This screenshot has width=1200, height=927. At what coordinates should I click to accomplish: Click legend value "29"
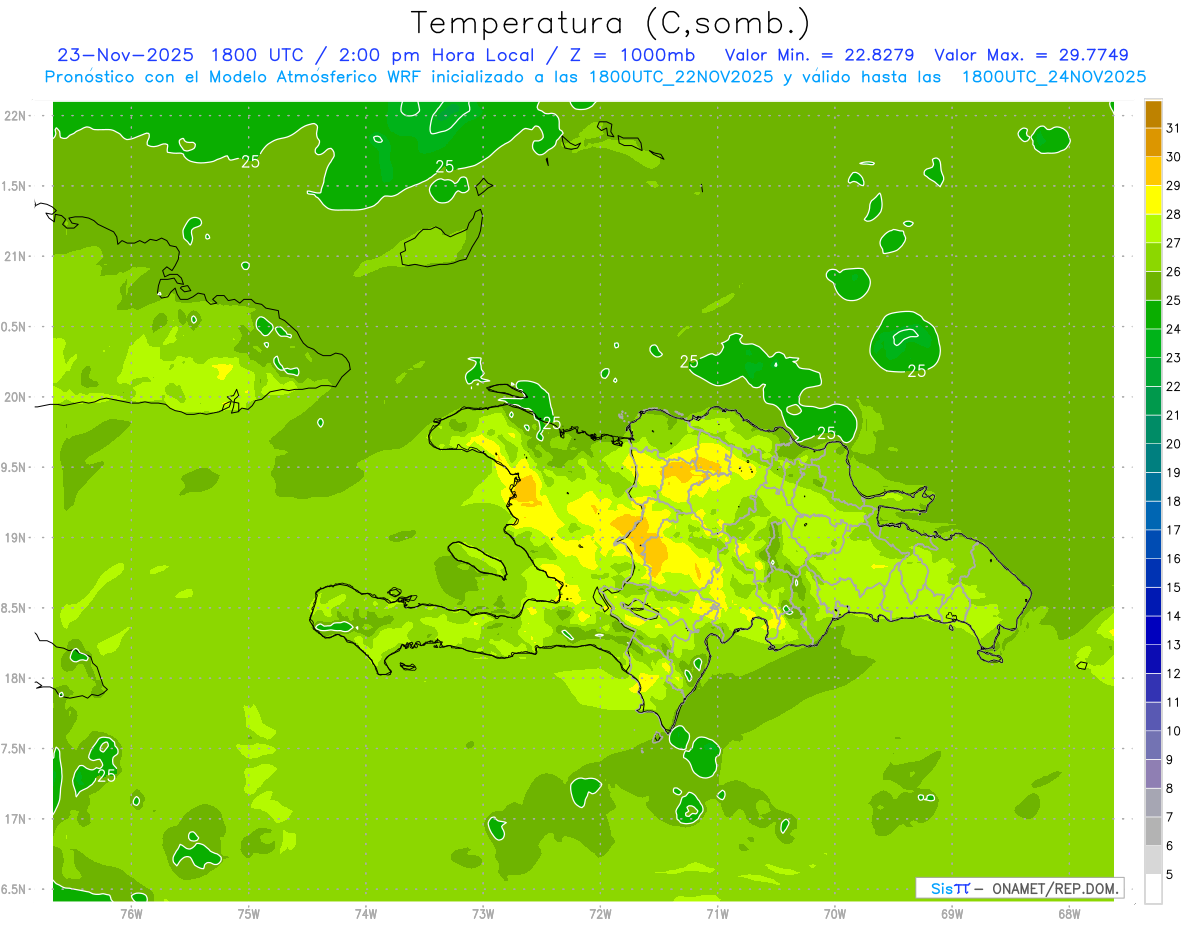pyautogui.click(x=1174, y=185)
